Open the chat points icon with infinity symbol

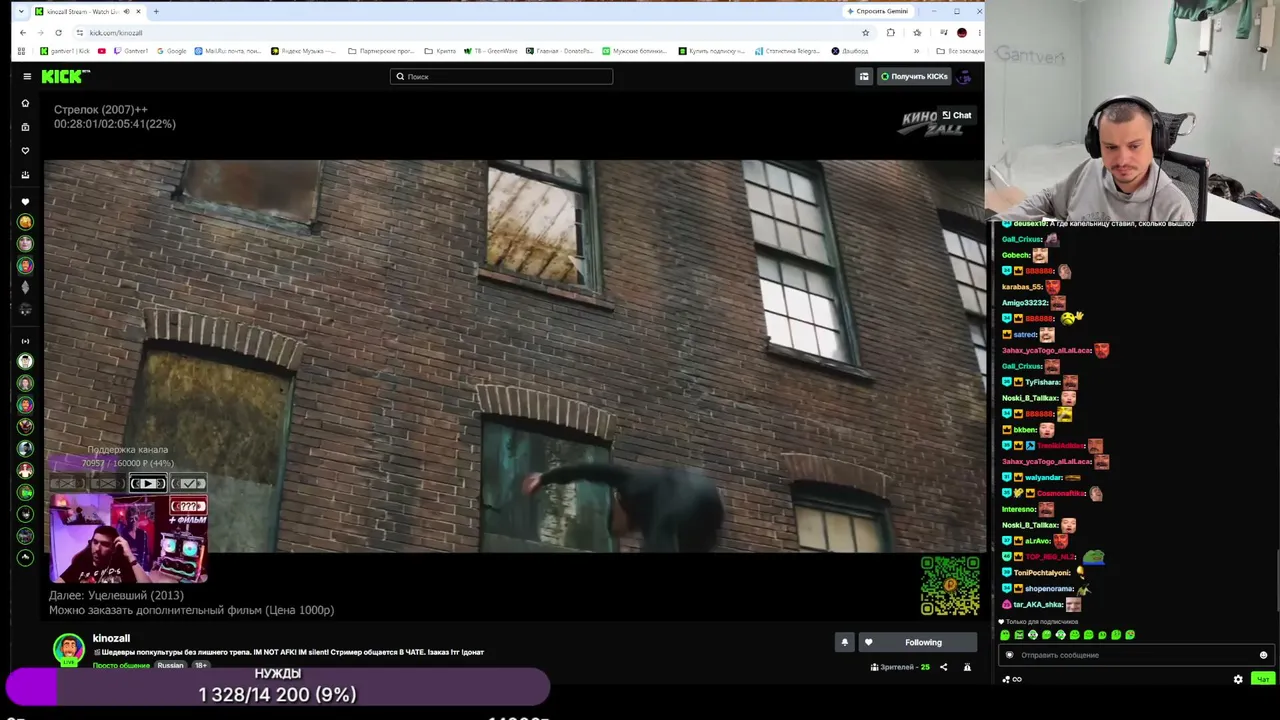[1012, 679]
